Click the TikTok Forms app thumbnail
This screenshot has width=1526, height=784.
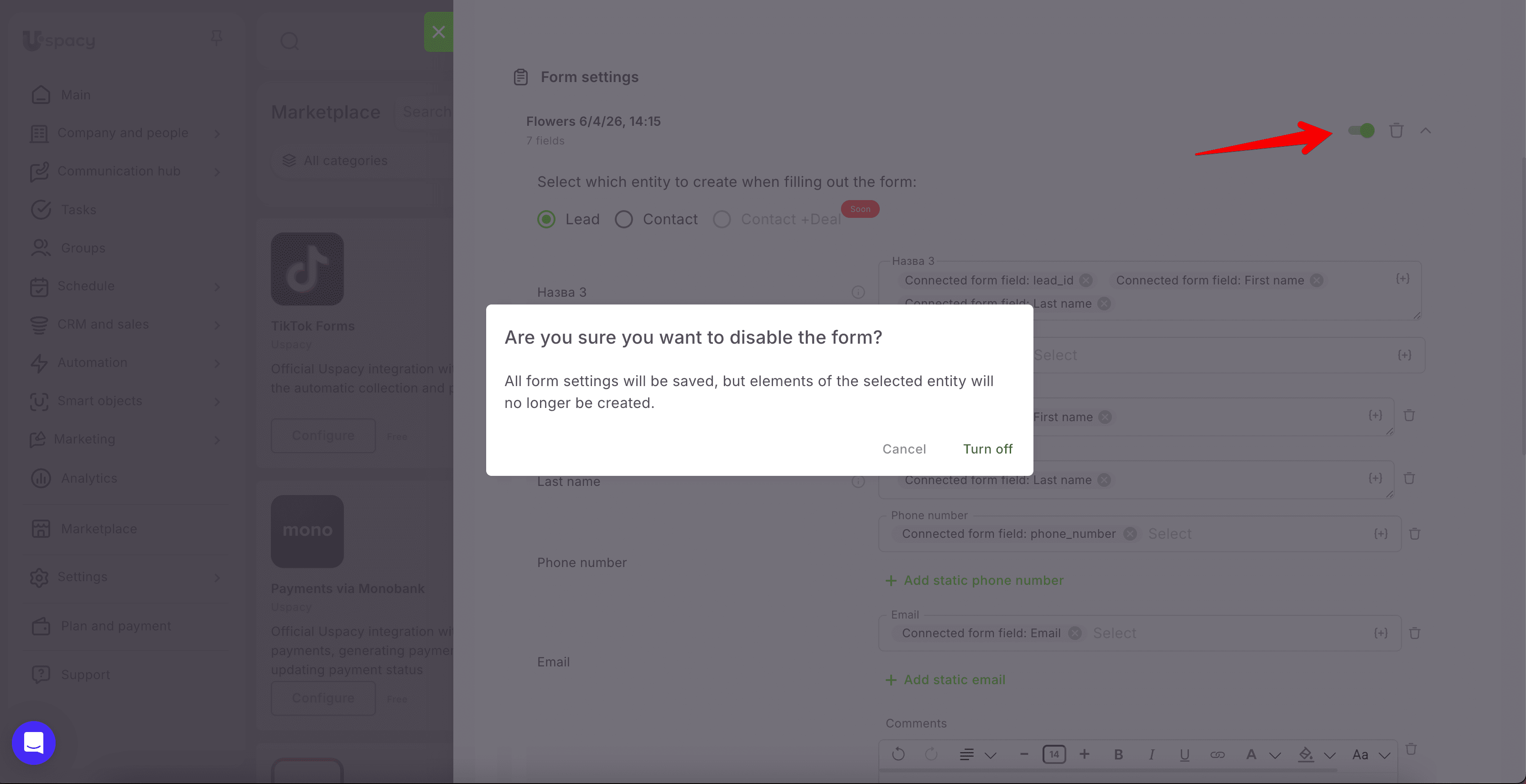307,269
